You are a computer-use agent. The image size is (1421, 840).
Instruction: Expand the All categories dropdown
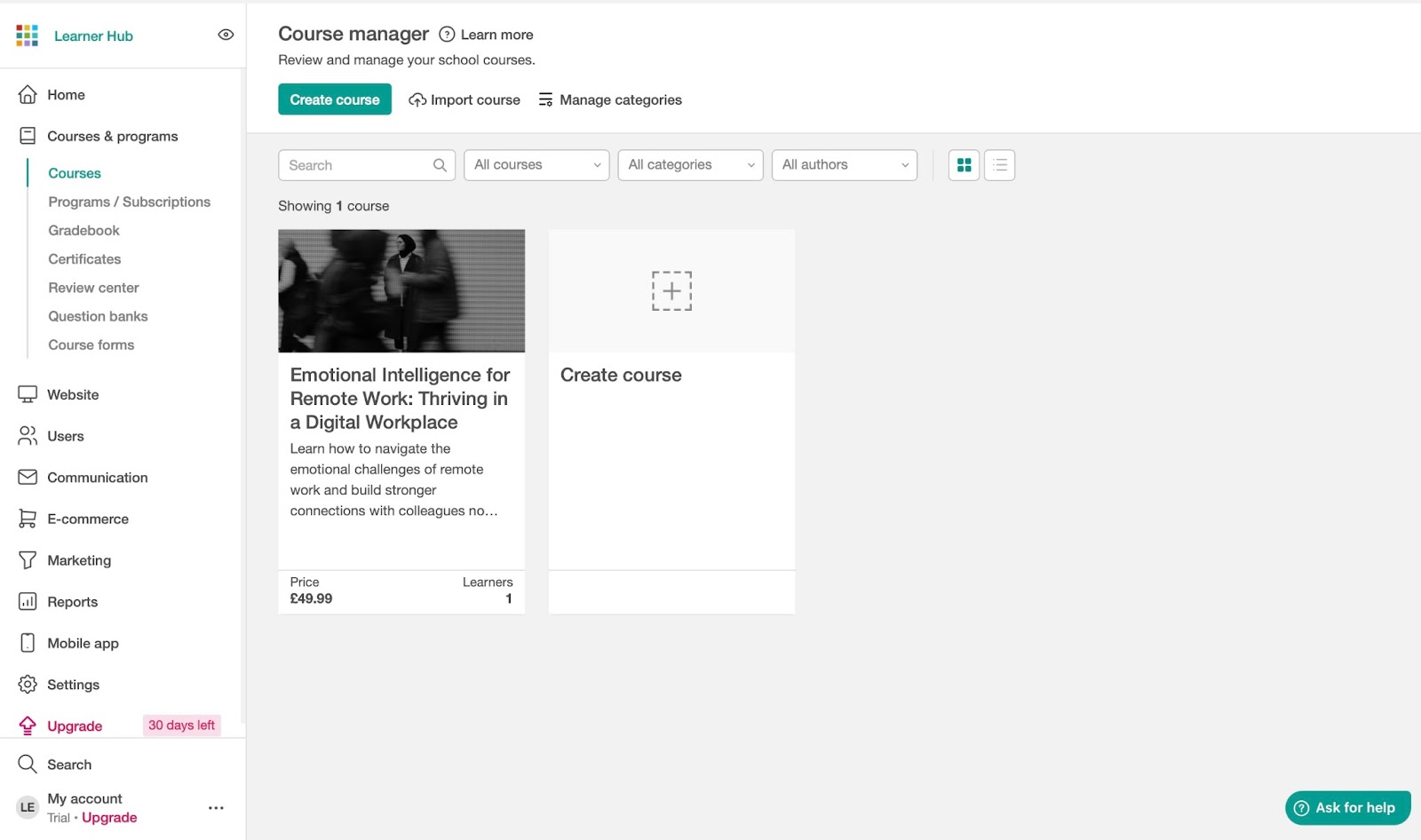pyautogui.click(x=690, y=165)
